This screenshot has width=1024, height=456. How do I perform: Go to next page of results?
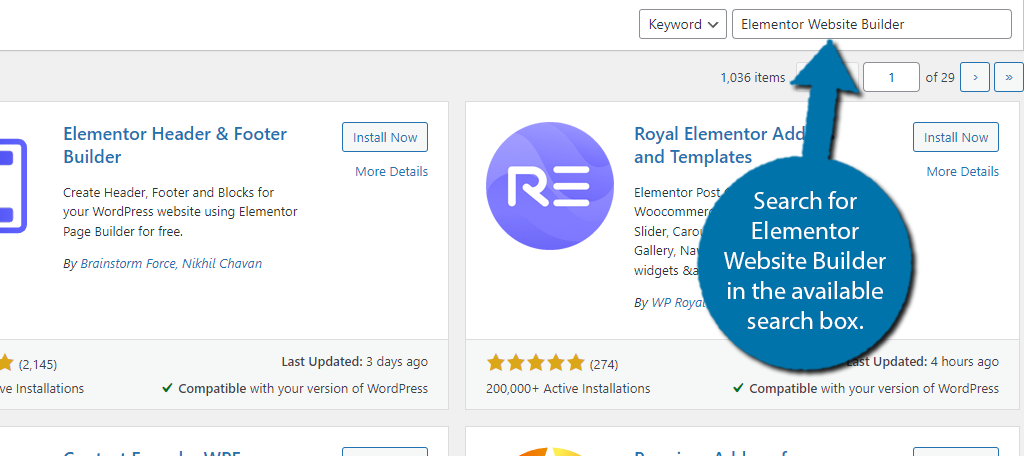(x=975, y=77)
